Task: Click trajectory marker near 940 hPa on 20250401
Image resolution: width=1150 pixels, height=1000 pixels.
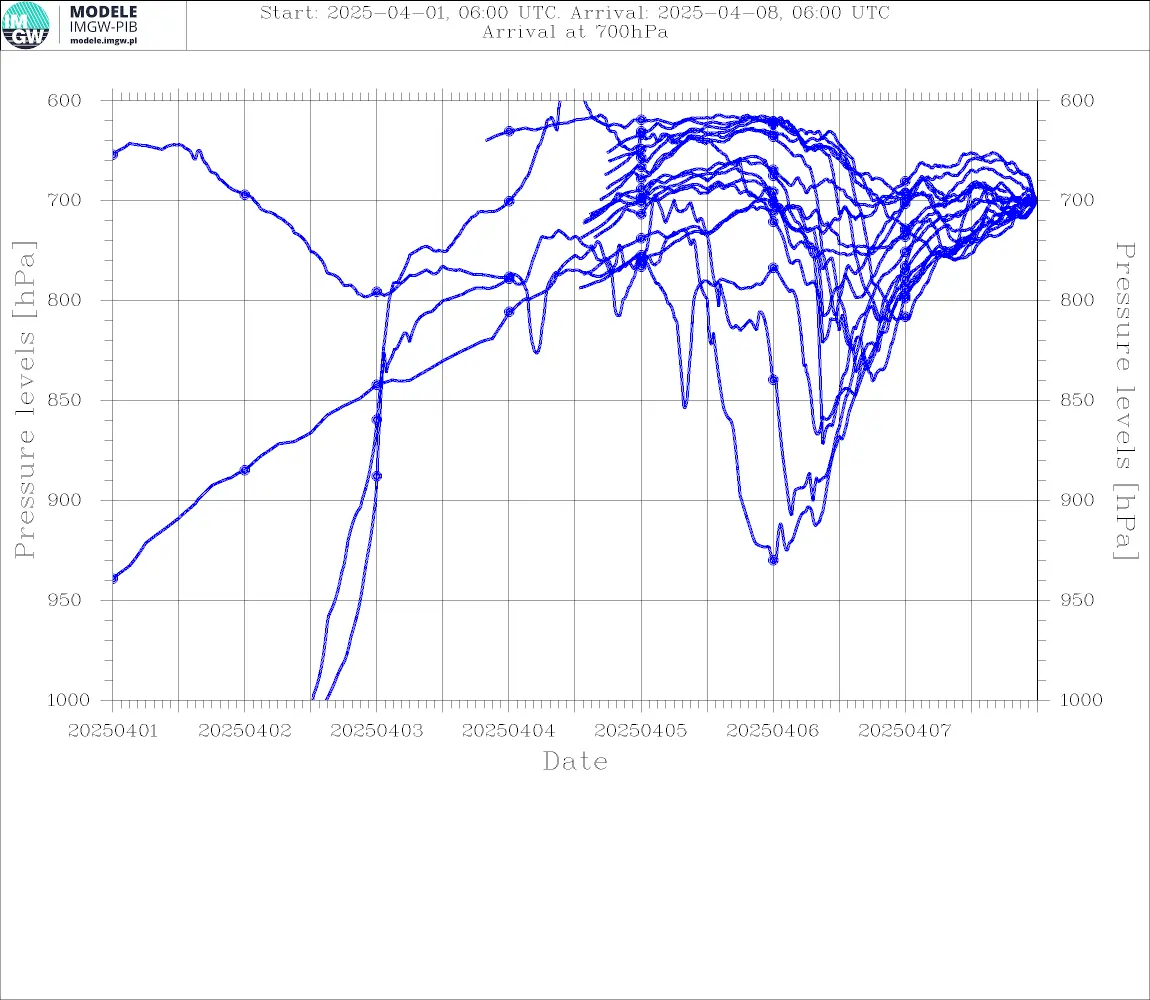Action: coord(114,578)
